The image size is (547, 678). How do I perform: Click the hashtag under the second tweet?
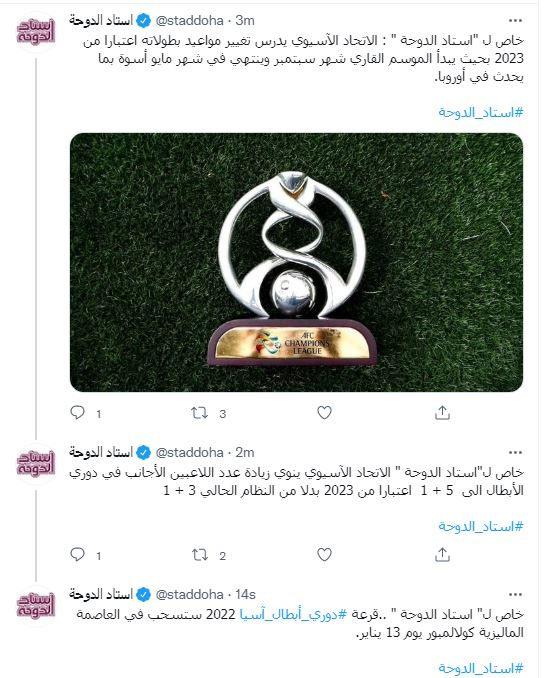coord(480,526)
